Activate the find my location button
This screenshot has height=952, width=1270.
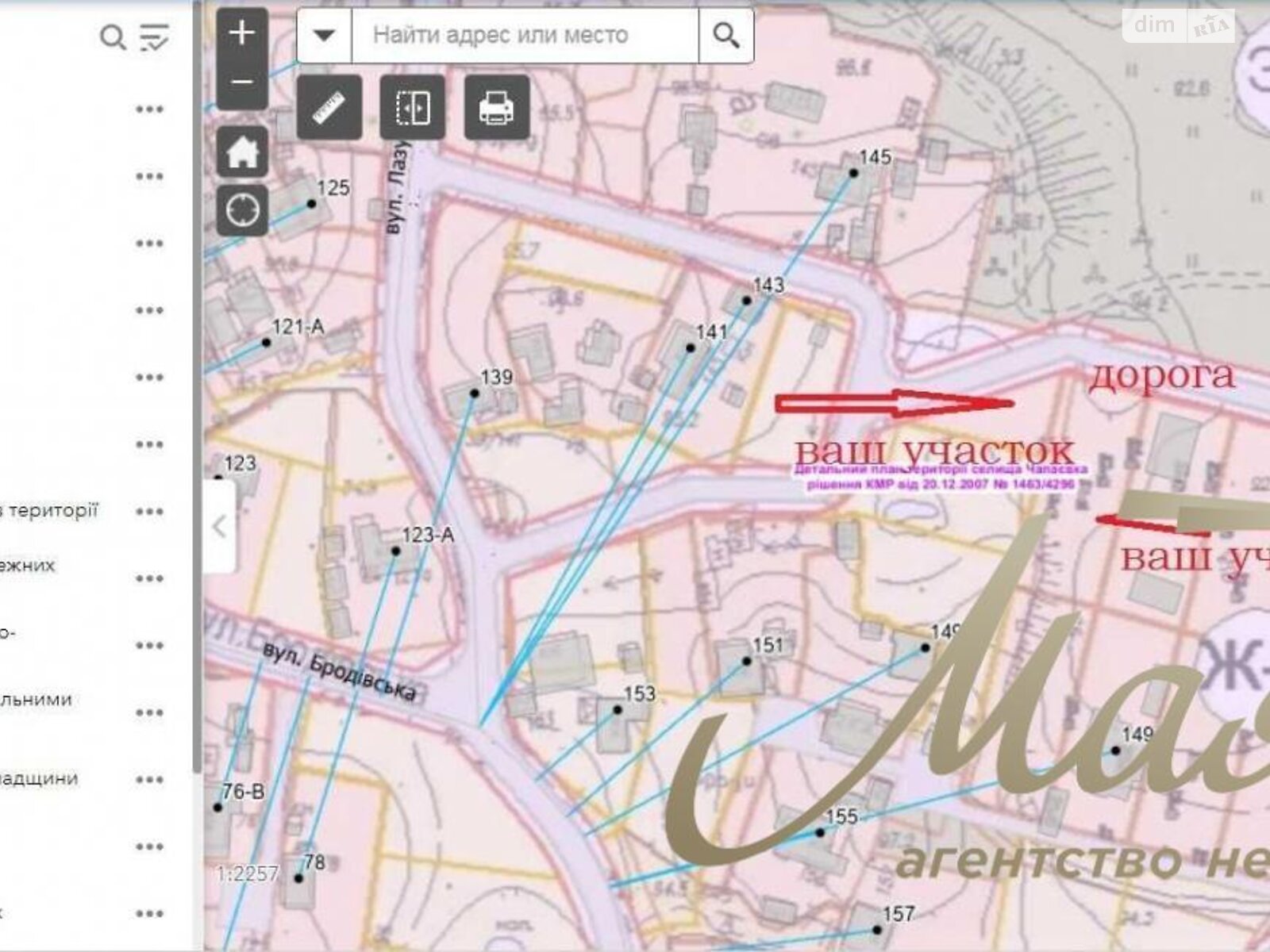coord(242,210)
